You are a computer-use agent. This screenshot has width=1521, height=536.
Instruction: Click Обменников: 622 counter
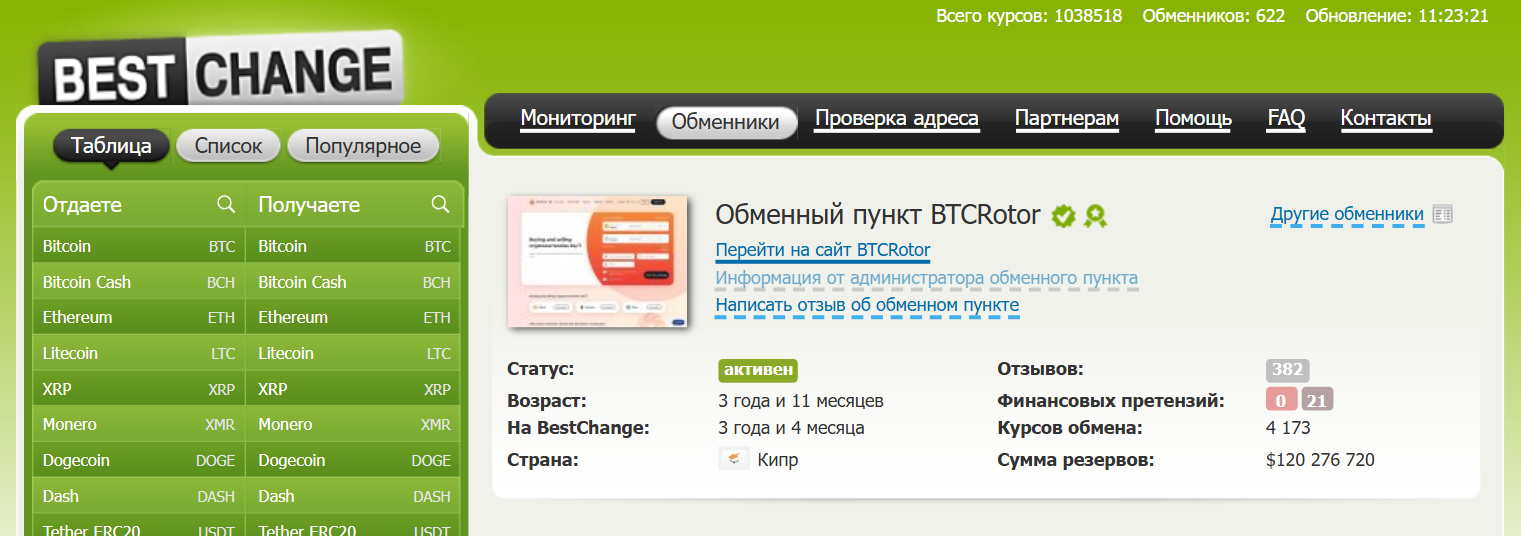pos(1213,16)
